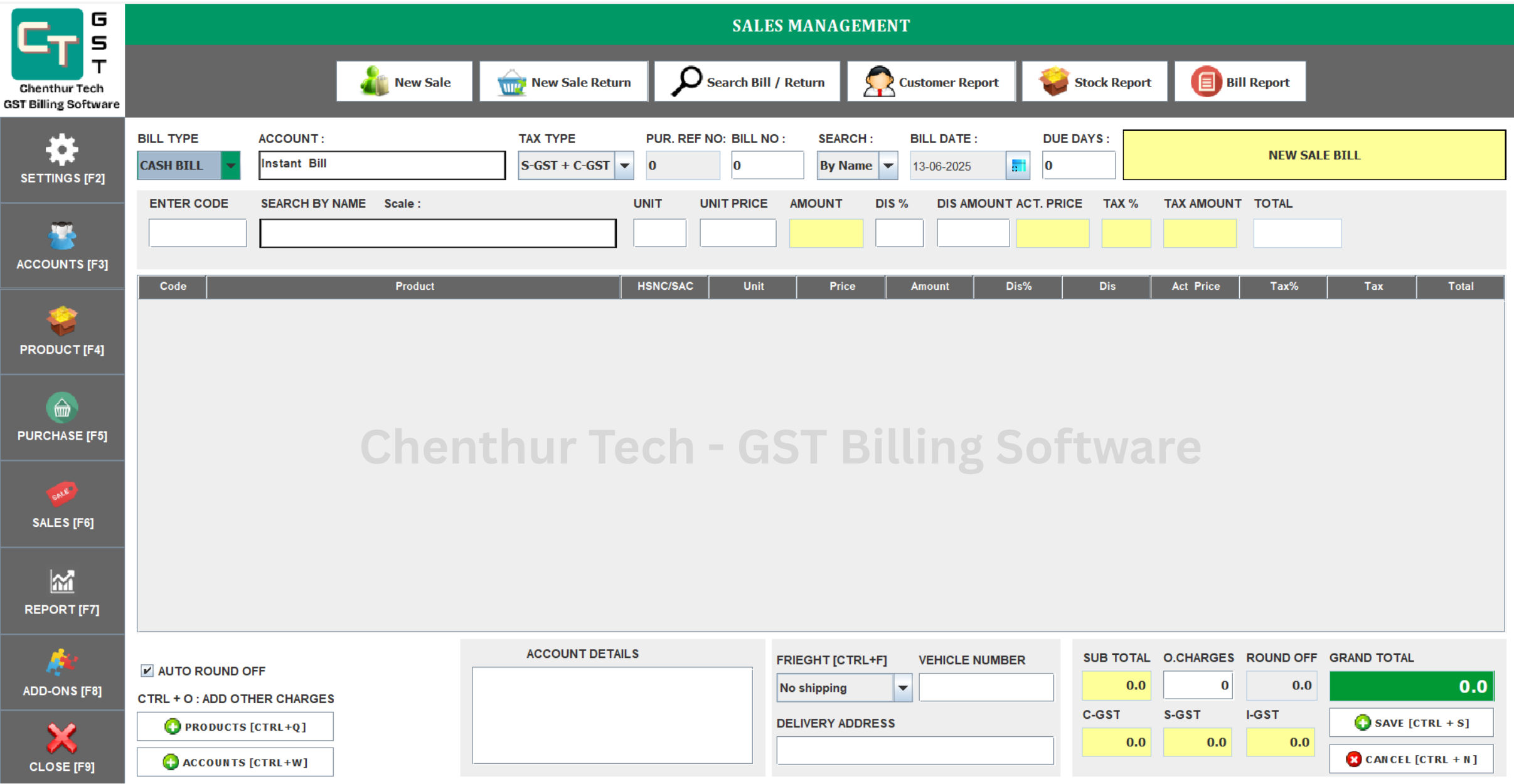Click the Stock Report box icon
Image resolution: width=1514 pixels, height=784 pixels.
(x=1055, y=82)
